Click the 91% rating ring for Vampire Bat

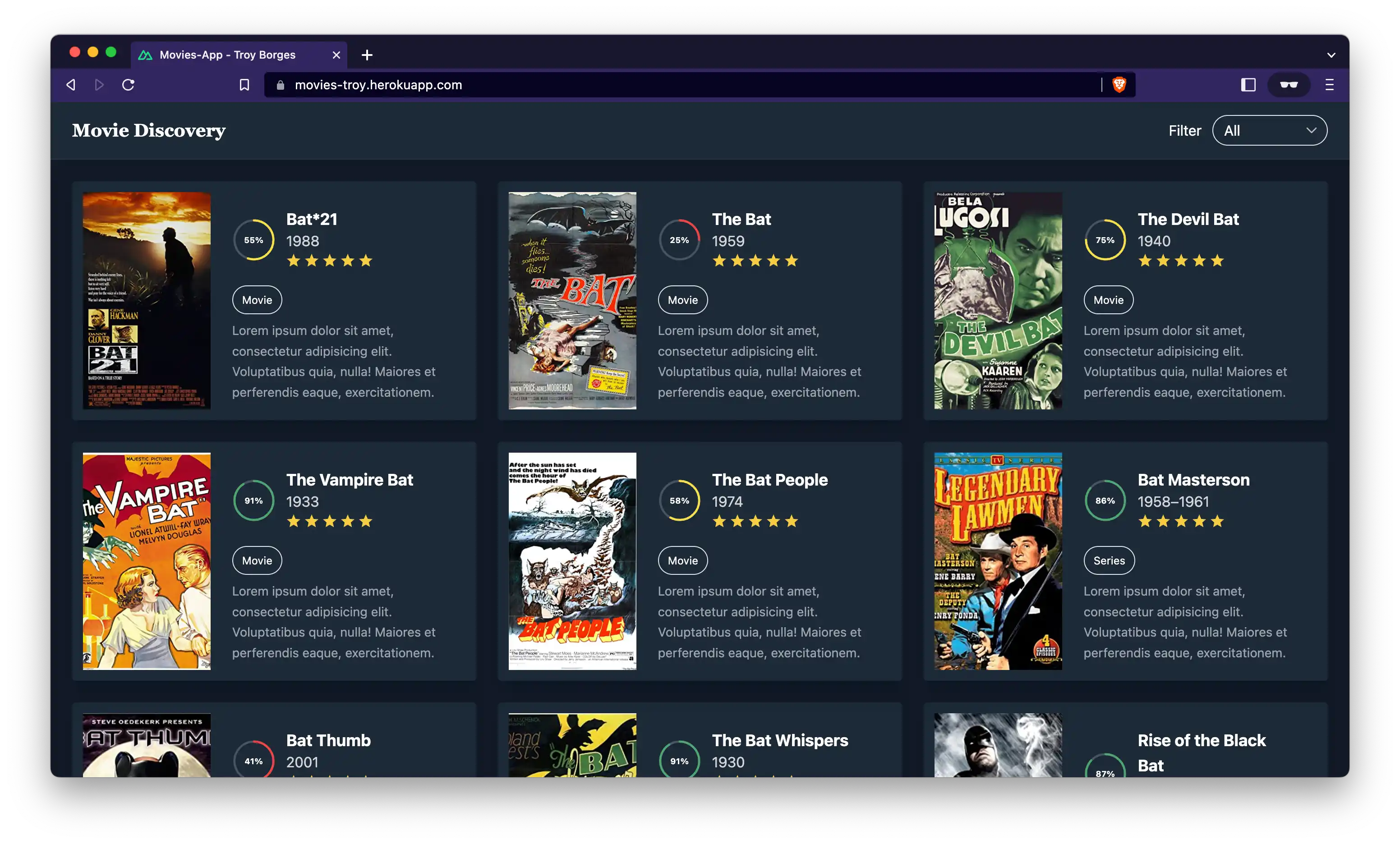253,500
